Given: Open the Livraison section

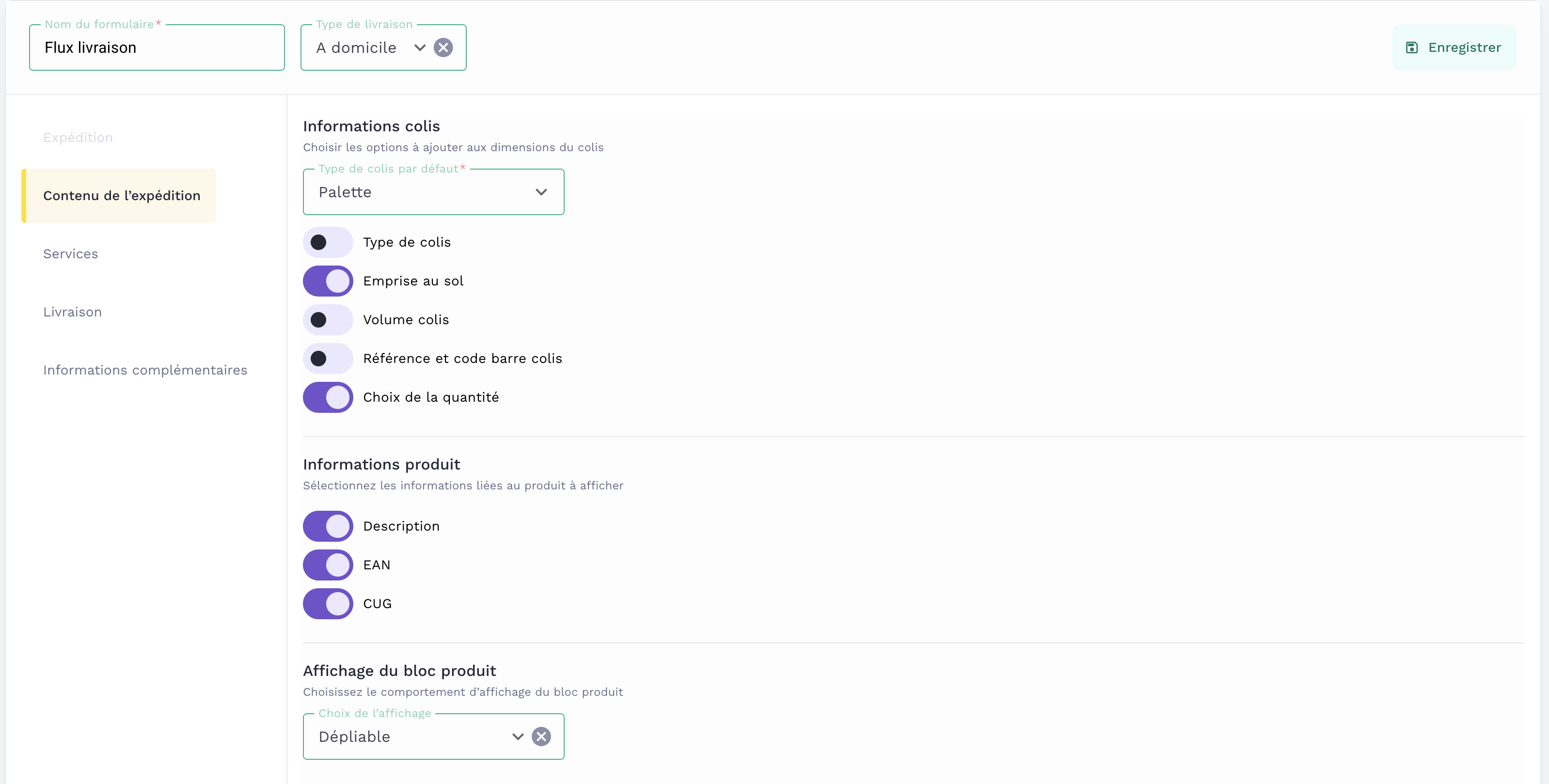Looking at the screenshot, I should coord(72,312).
